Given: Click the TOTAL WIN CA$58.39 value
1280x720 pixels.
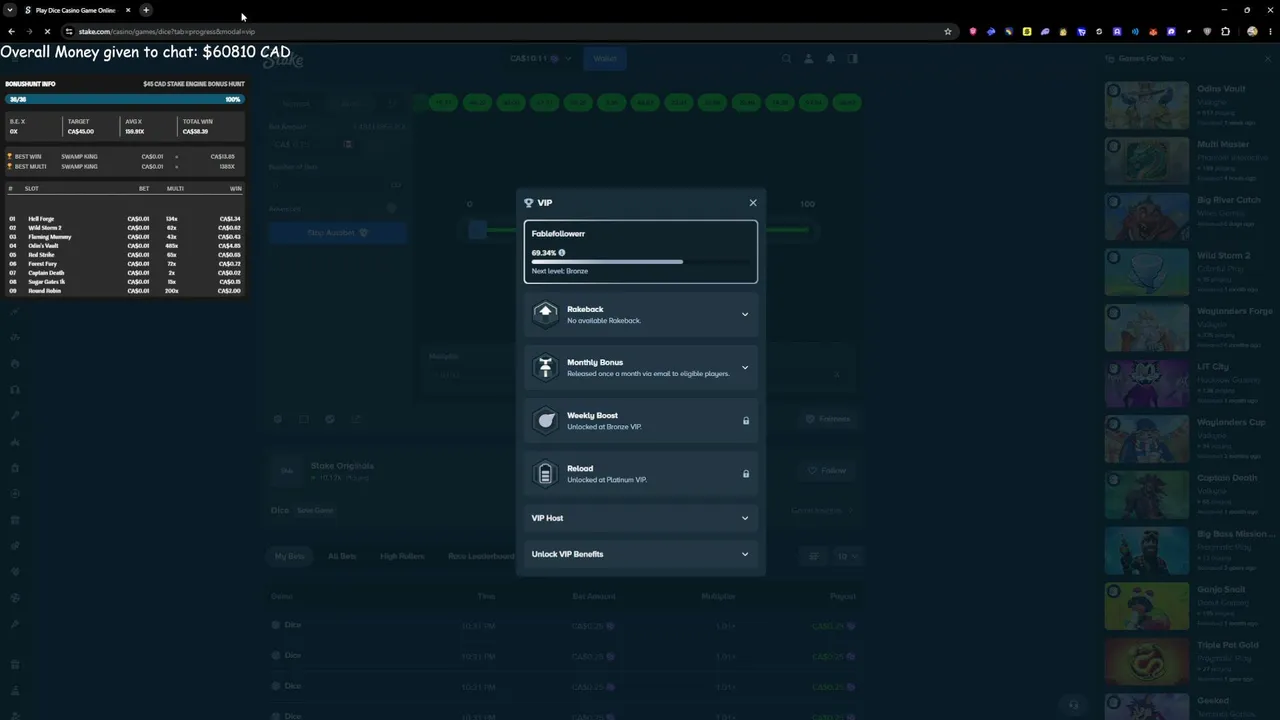Looking at the screenshot, I should point(195,131).
